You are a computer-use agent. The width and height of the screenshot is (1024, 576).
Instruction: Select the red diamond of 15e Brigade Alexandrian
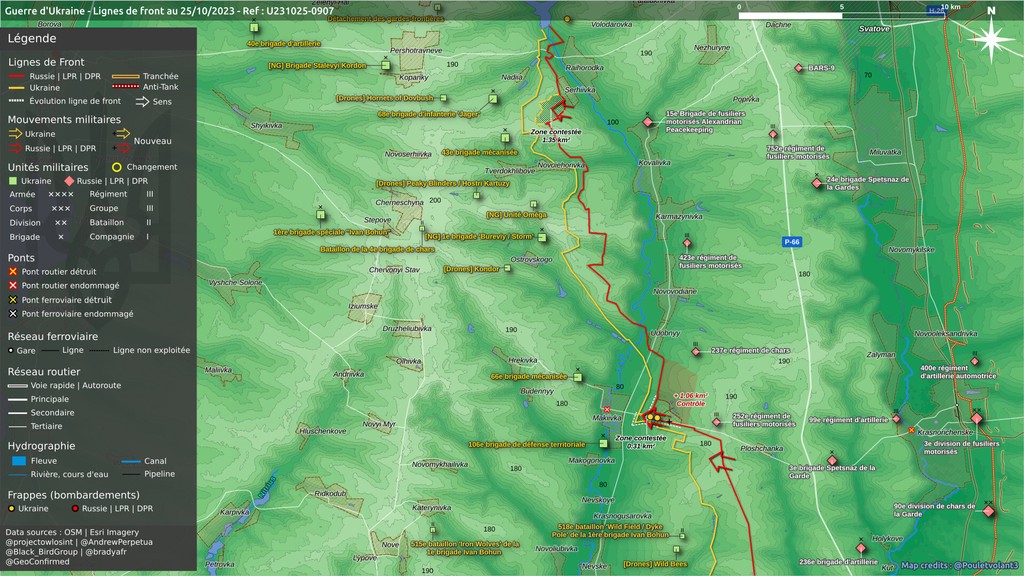tap(648, 122)
